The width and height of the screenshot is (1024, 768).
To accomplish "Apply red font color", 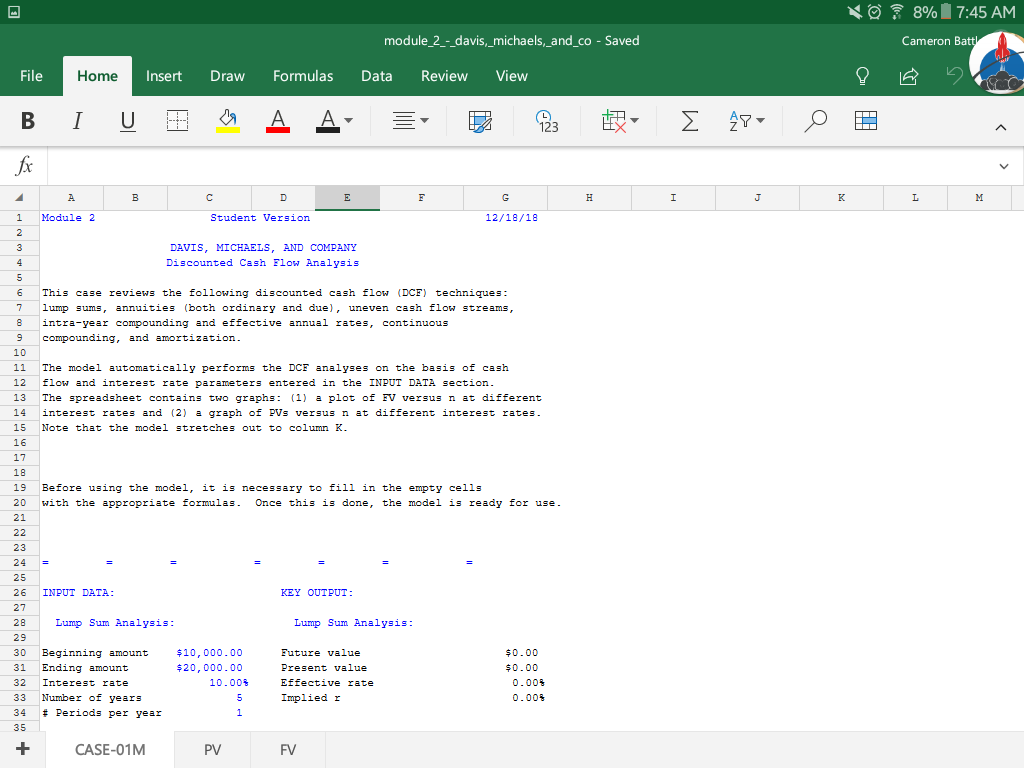I will click(276, 120).
